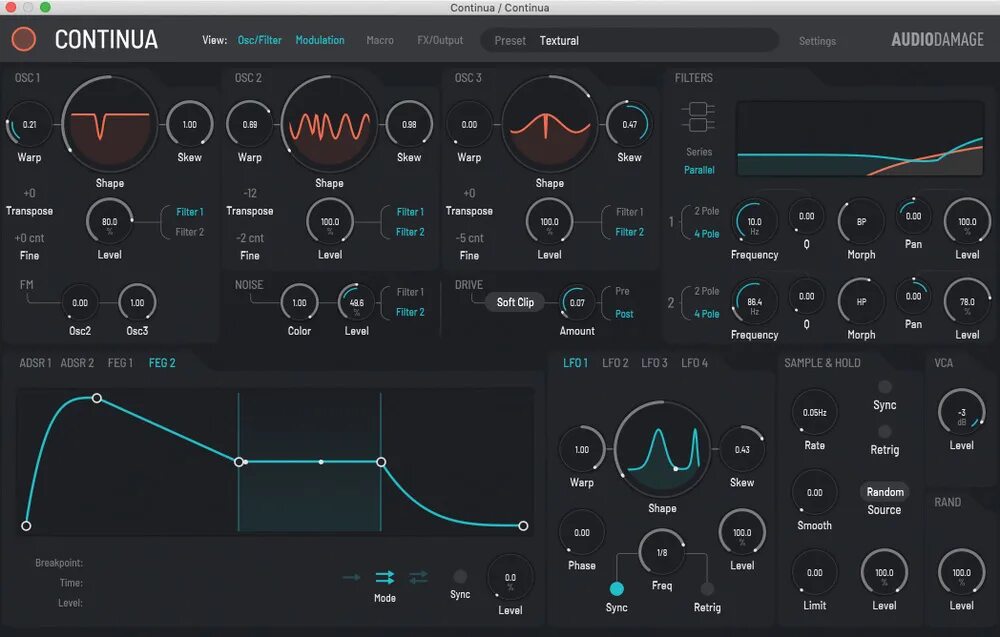Route OSC 3 to Filter 1
This screenshot has height=637, width=1000.
tap(629, 212)
